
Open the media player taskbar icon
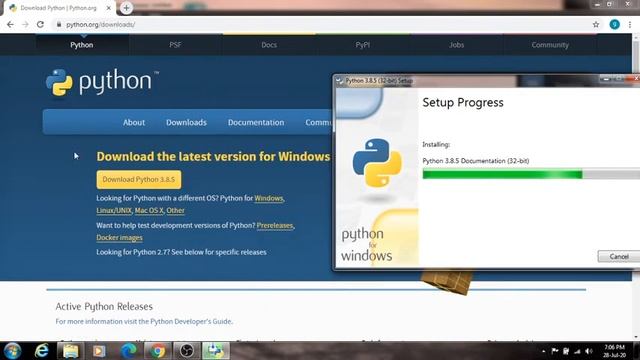99,351
